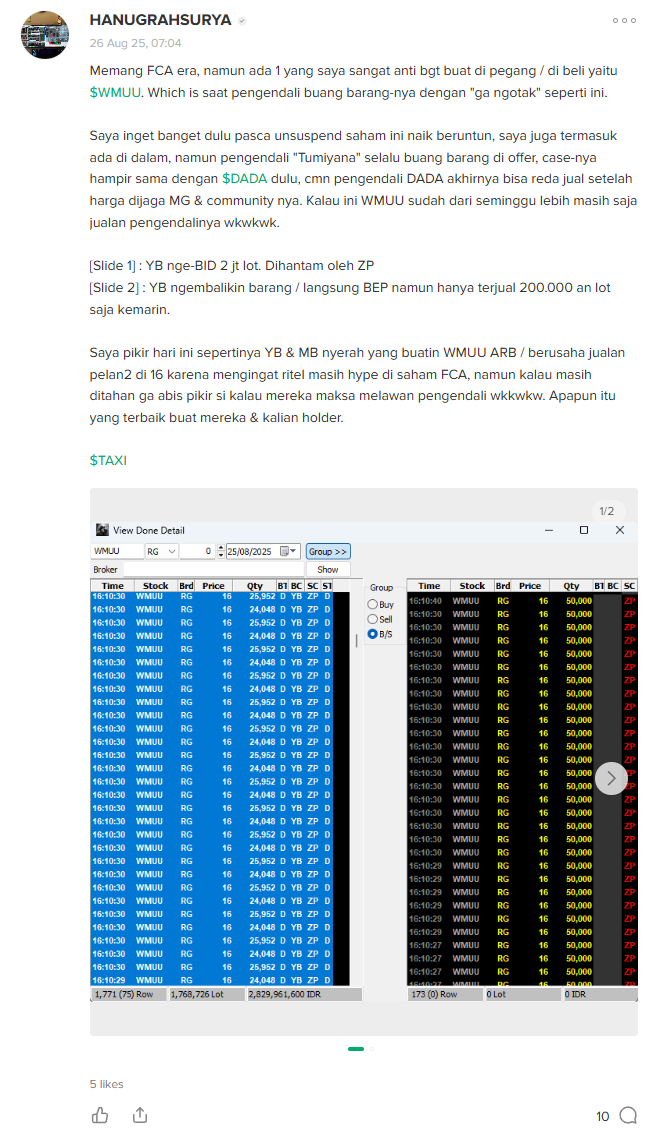Select the 16:10:29 row in left table
658x1133 pixels.
click(212, 980)
